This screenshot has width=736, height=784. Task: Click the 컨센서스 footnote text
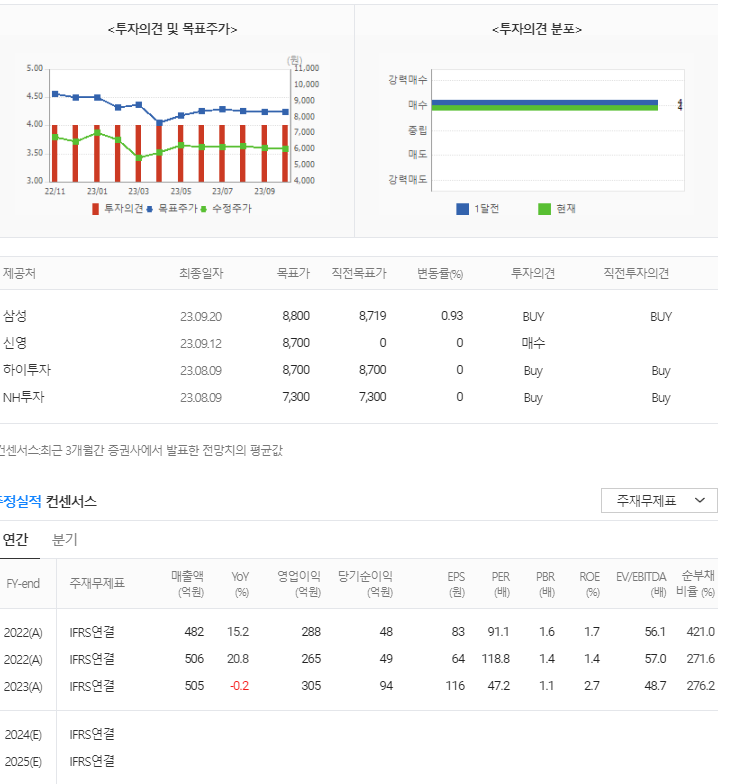pyautogui.click(x=141, y=450)
